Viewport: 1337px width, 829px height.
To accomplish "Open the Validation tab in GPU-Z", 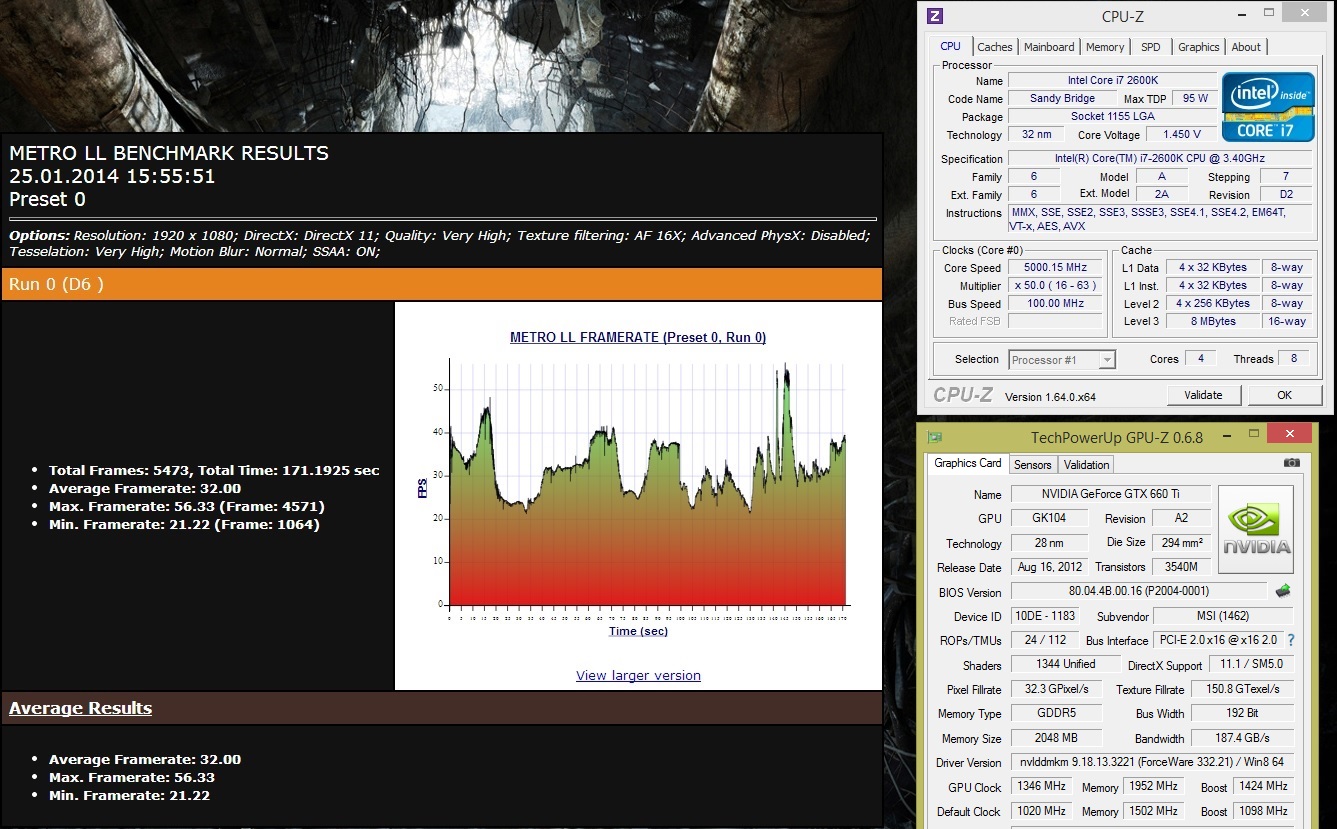I will click(x=1086, y=465).
